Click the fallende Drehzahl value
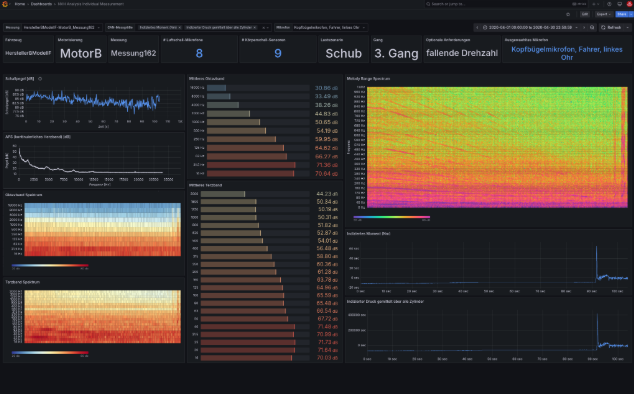 tap(462, 53)
